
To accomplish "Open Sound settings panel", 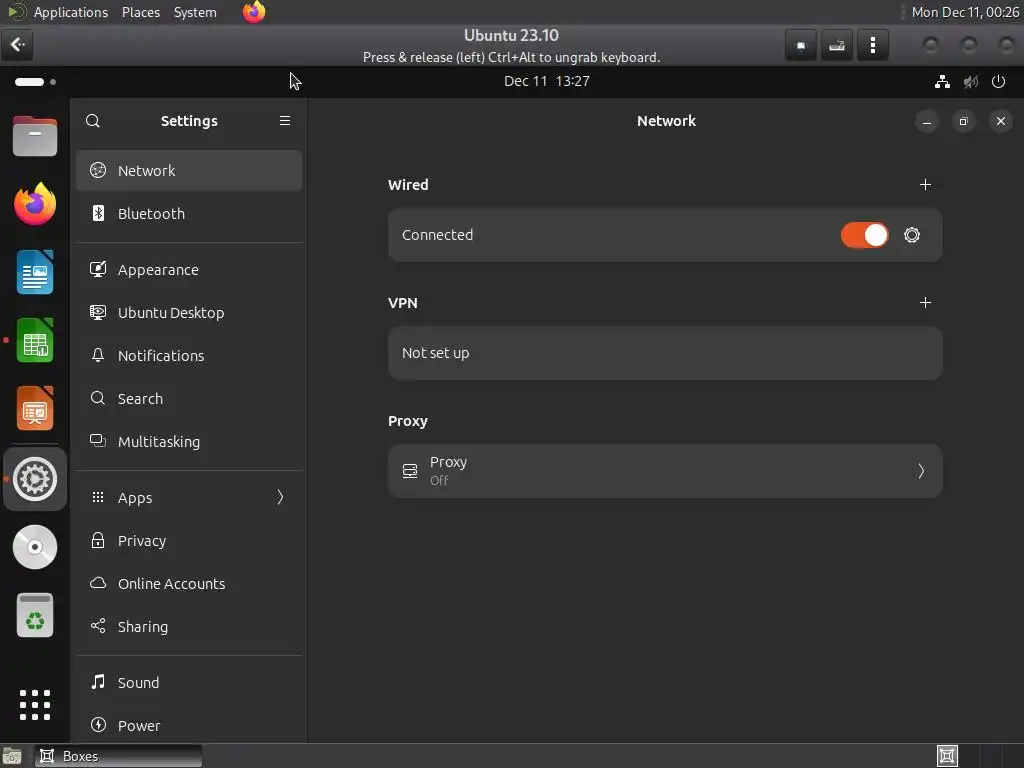I will [x=189, y=682].
